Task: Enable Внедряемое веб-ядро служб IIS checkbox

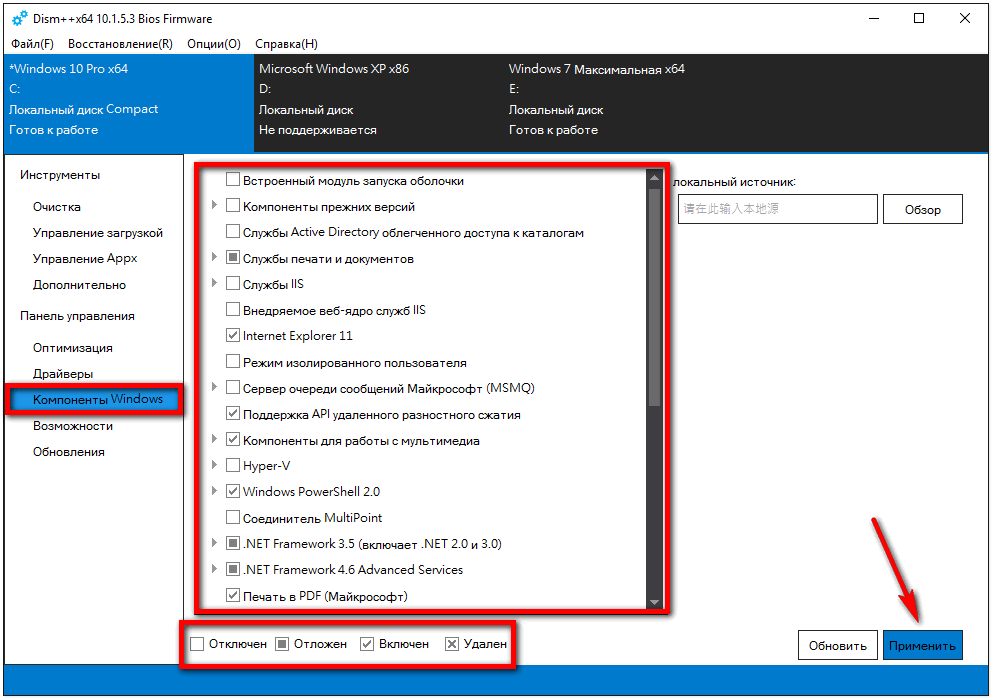Action: click(x=232, y=309)
